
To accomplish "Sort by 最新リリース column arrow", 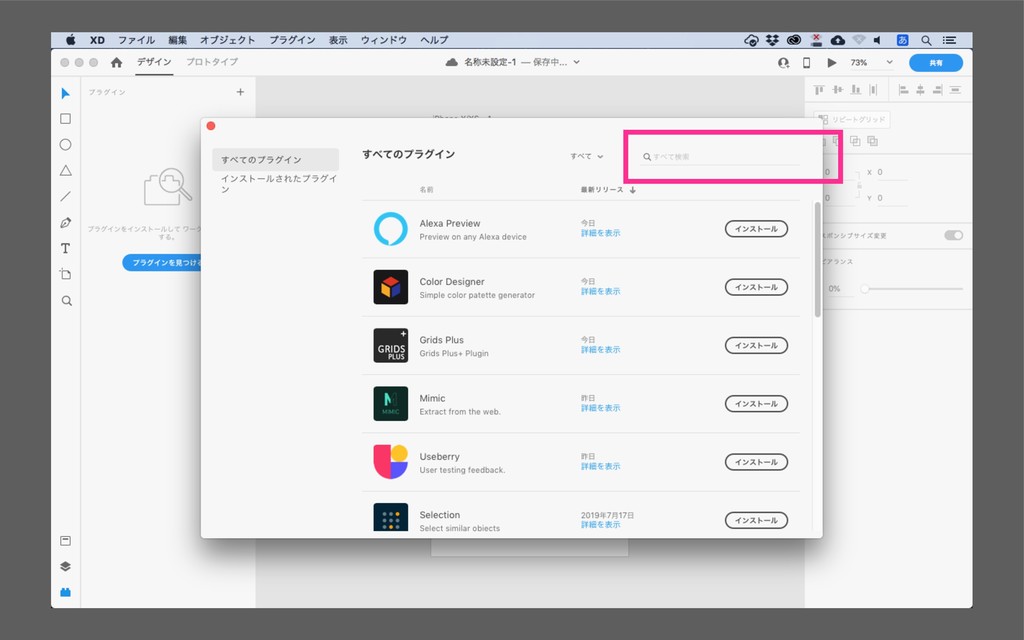I will pos(632,190).
